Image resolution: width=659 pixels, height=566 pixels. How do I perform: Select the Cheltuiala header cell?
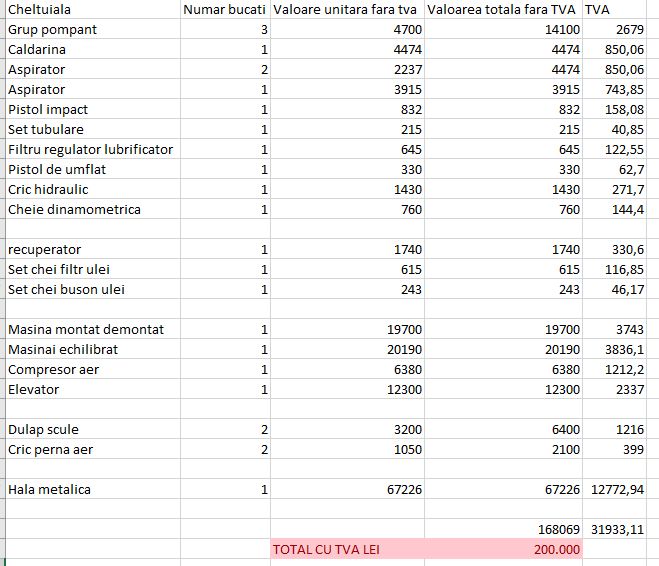[93, 9]
